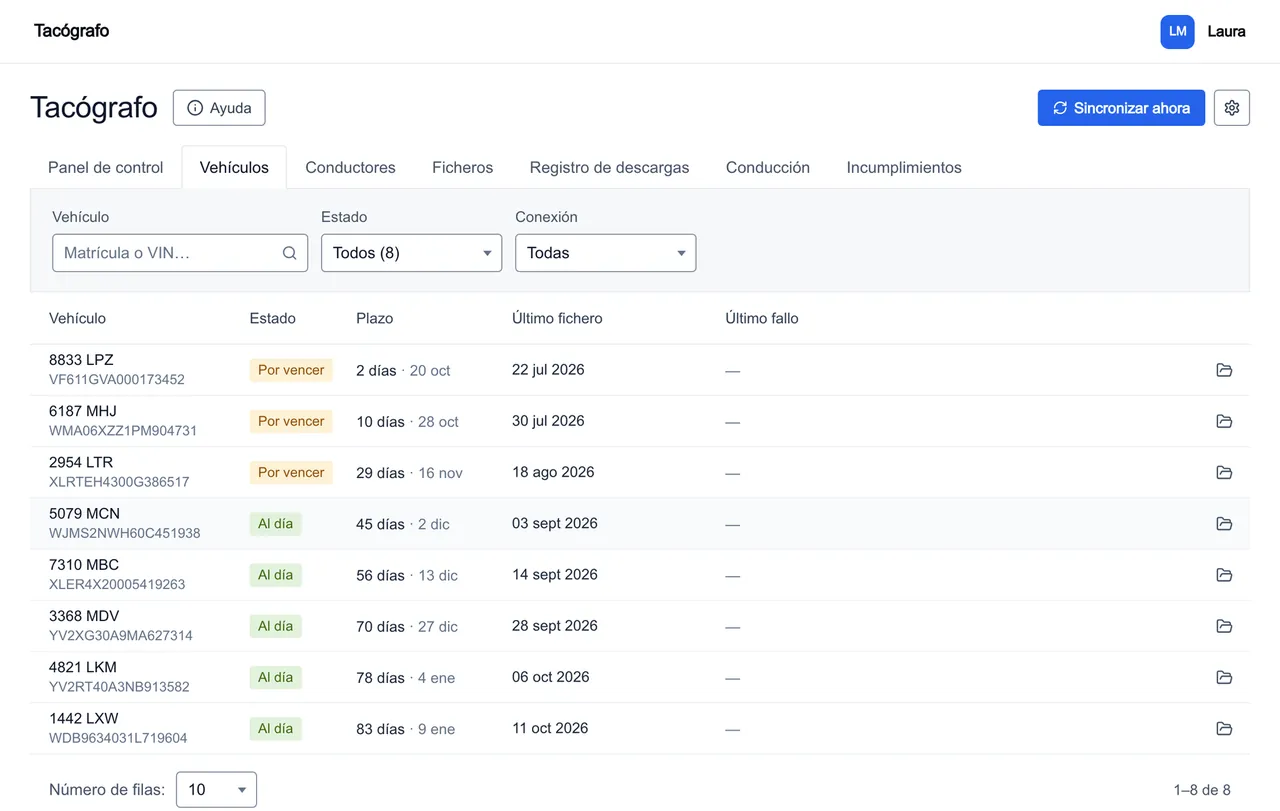Click the date 14 sept 2026
The width and height of the screenshot is (1280, 811).
555,575
